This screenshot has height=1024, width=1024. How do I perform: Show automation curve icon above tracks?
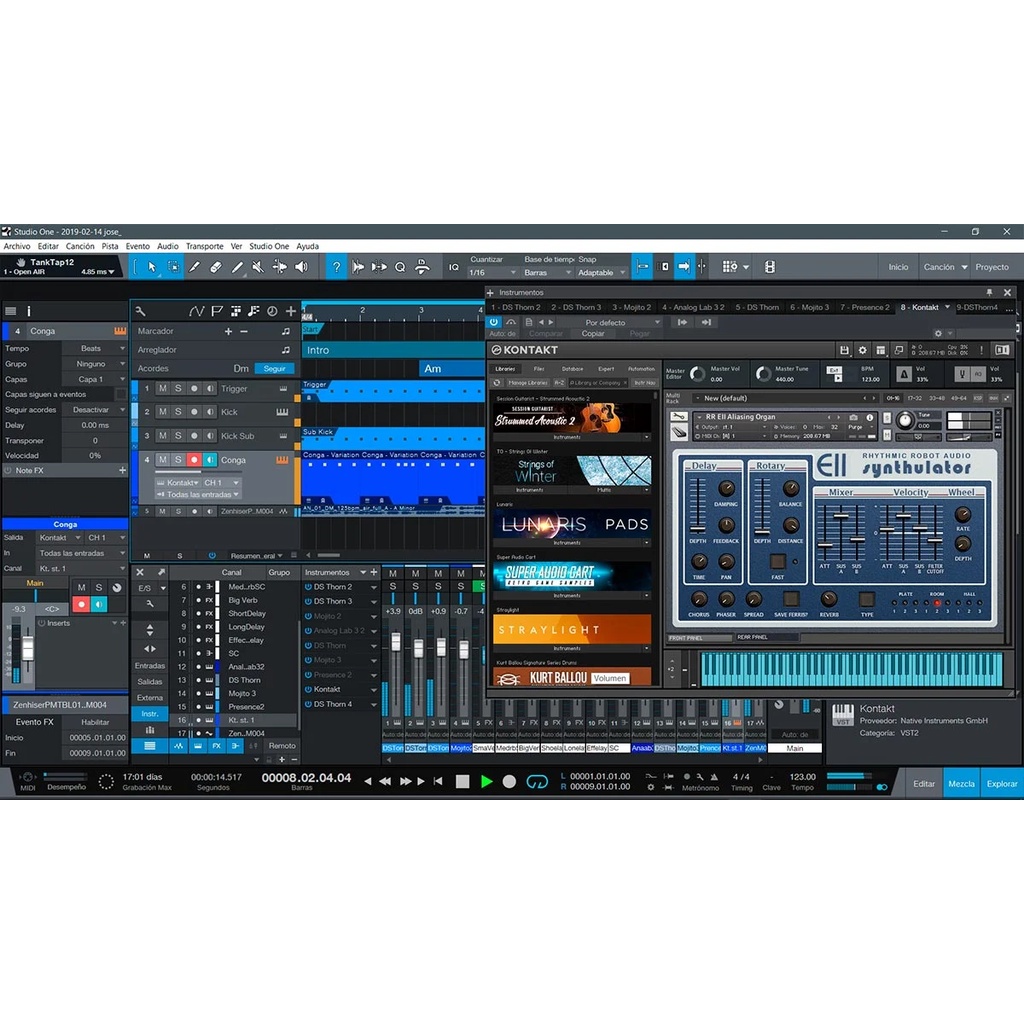pos(196,312)
